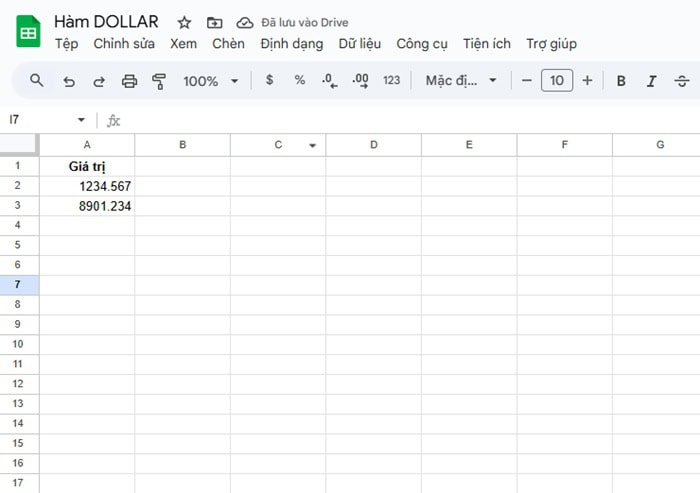The height and width of the screenshot is (493, 700).
Task: Toggle italic formatting
Action: pos(651,81)
